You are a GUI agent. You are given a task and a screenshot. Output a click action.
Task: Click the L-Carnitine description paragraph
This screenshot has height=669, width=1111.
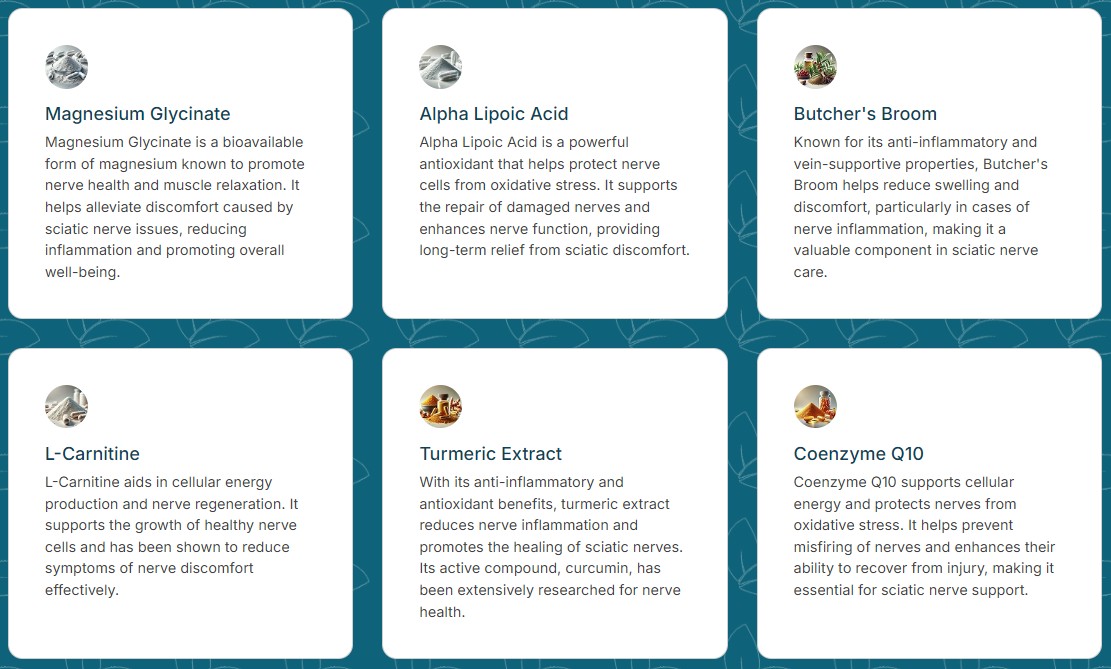pyautogui.click(x=171, y=536)
